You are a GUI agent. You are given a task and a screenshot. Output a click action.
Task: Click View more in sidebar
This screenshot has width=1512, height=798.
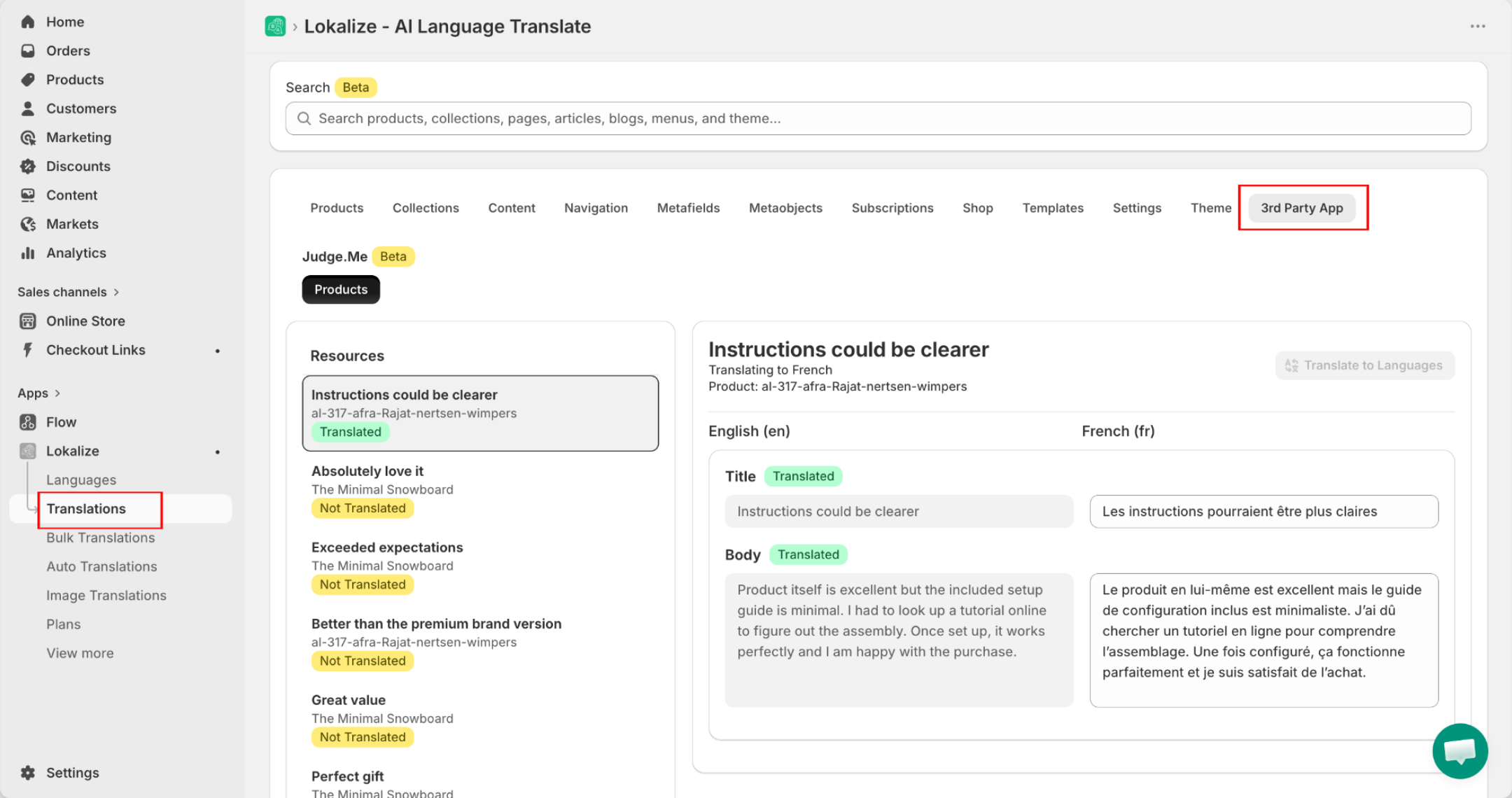(x=80, y=653)
